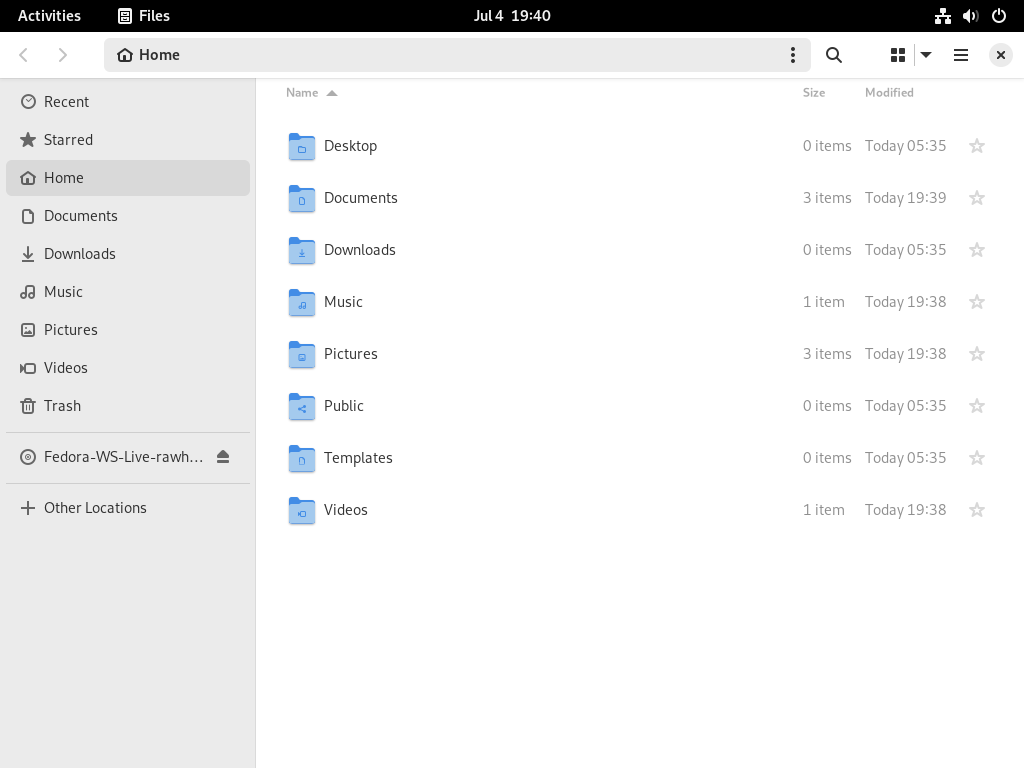Open Pictures in the sidebar

point(128,329)
